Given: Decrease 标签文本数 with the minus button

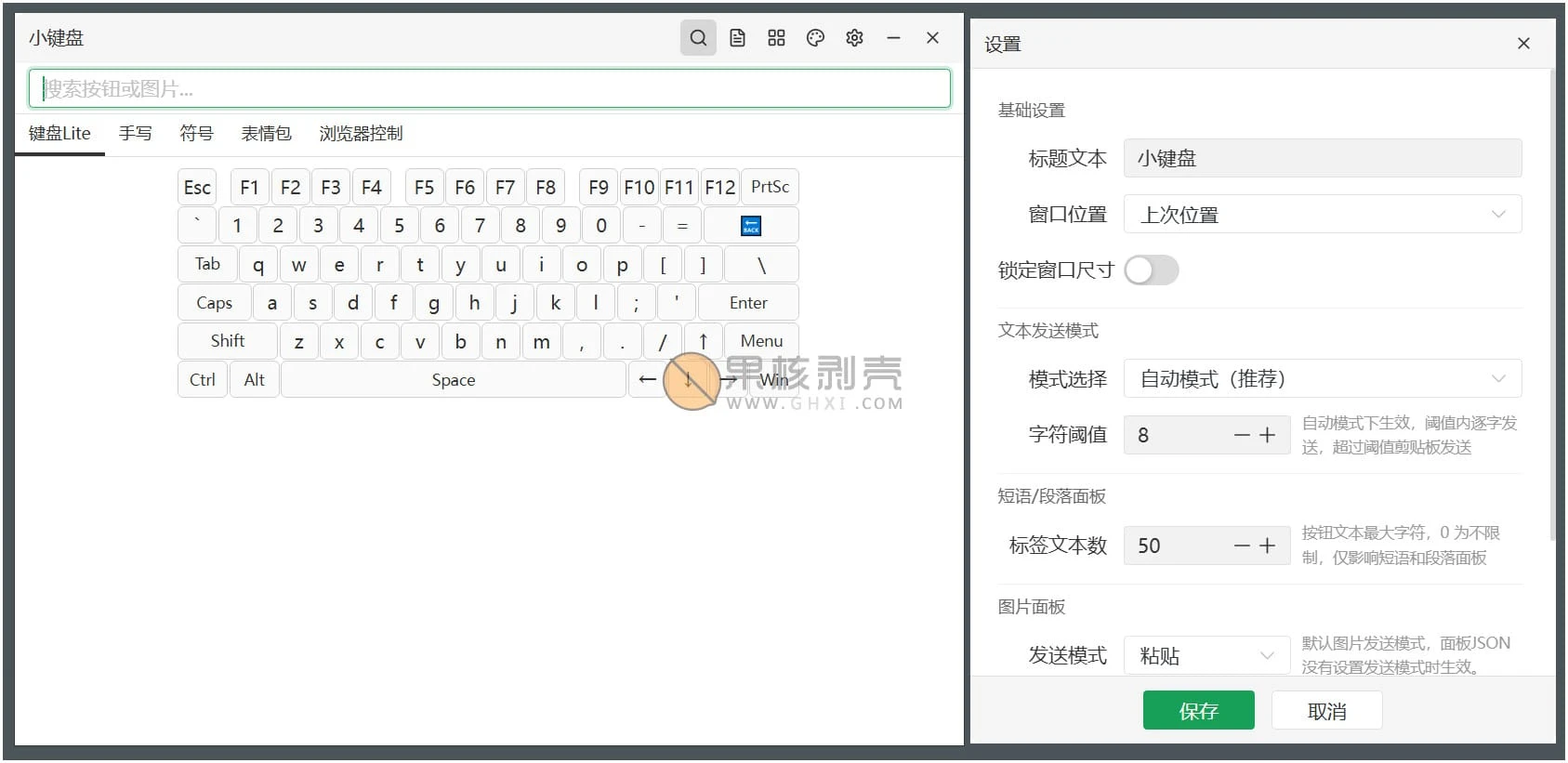Looking at the screenshot, I should 1242,546.
